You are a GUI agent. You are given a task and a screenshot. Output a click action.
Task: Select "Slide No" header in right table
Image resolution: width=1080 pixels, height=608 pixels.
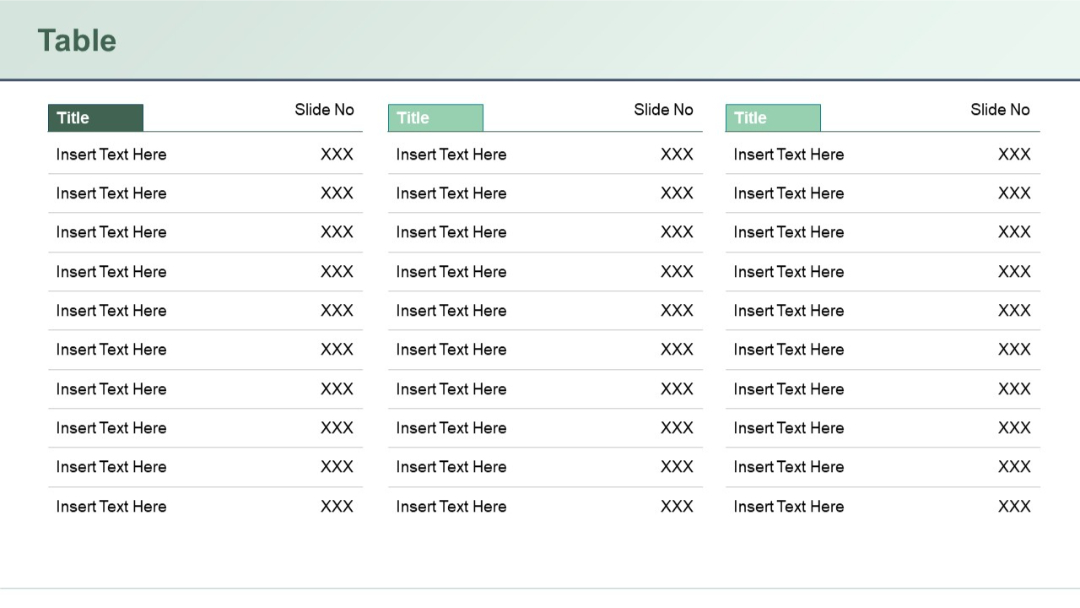click(1000, 109)
